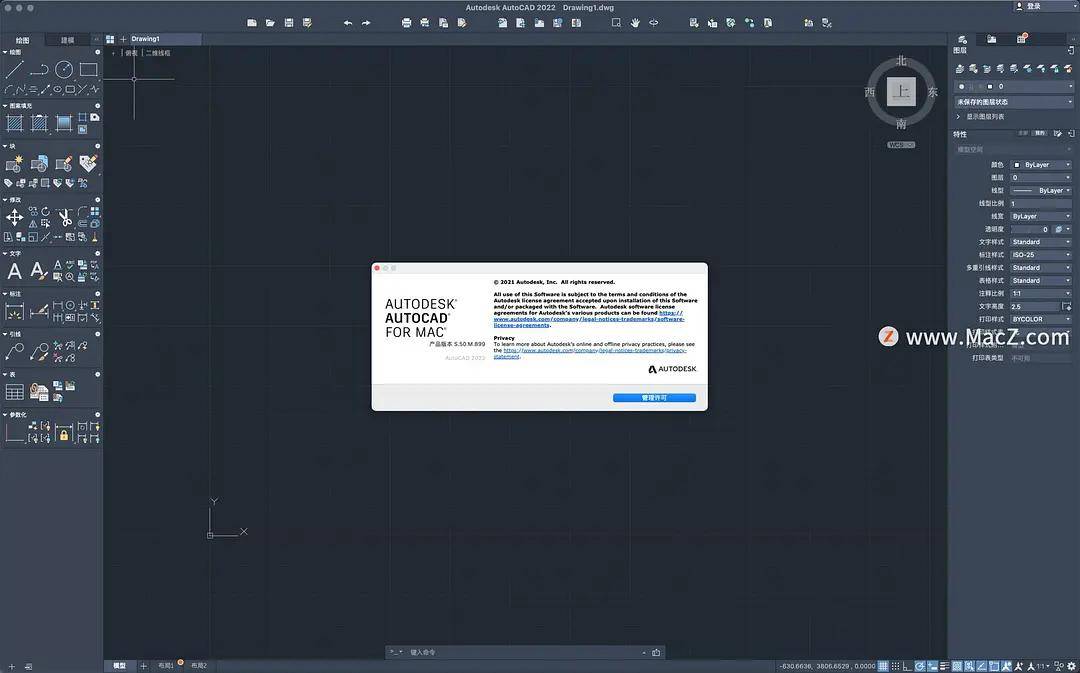The width and height of the screenshot is (1080, 673).
Task: Click the Edit Block pencil icon
Action: (x=64, y=164)
